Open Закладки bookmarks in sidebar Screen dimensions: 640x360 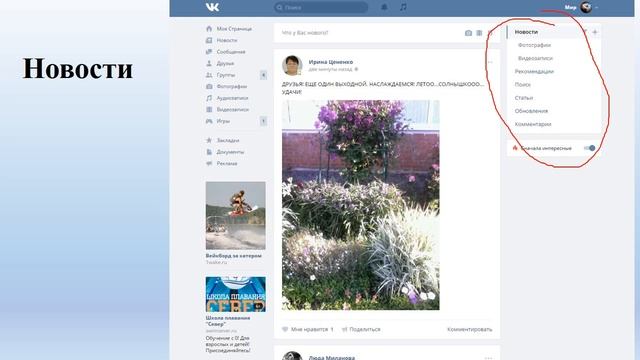(x=227, y=140)
